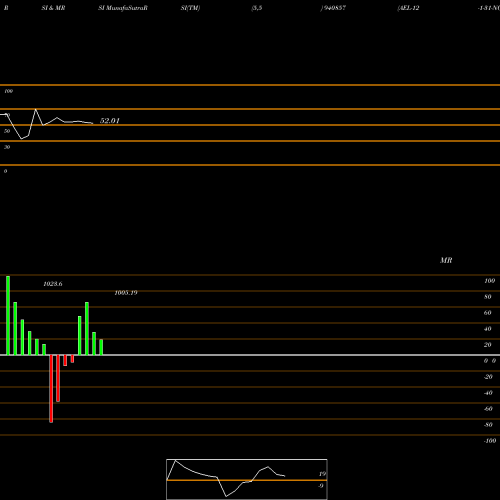Click the -40 label on the MR axis
Screen dimensions: 500x500
point(488,393)
